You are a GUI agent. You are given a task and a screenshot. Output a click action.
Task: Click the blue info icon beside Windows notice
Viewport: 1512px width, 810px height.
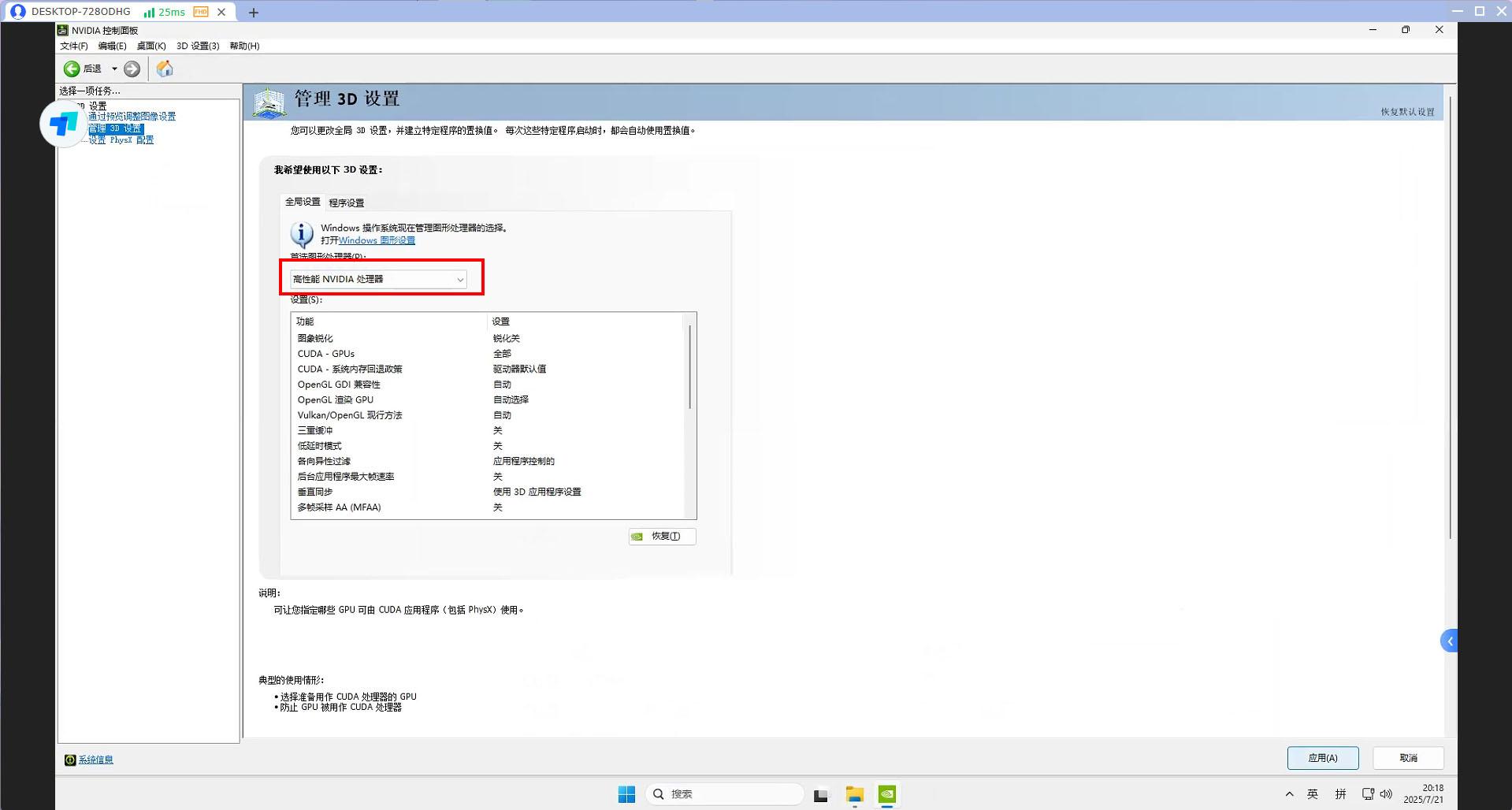(302, 234)
